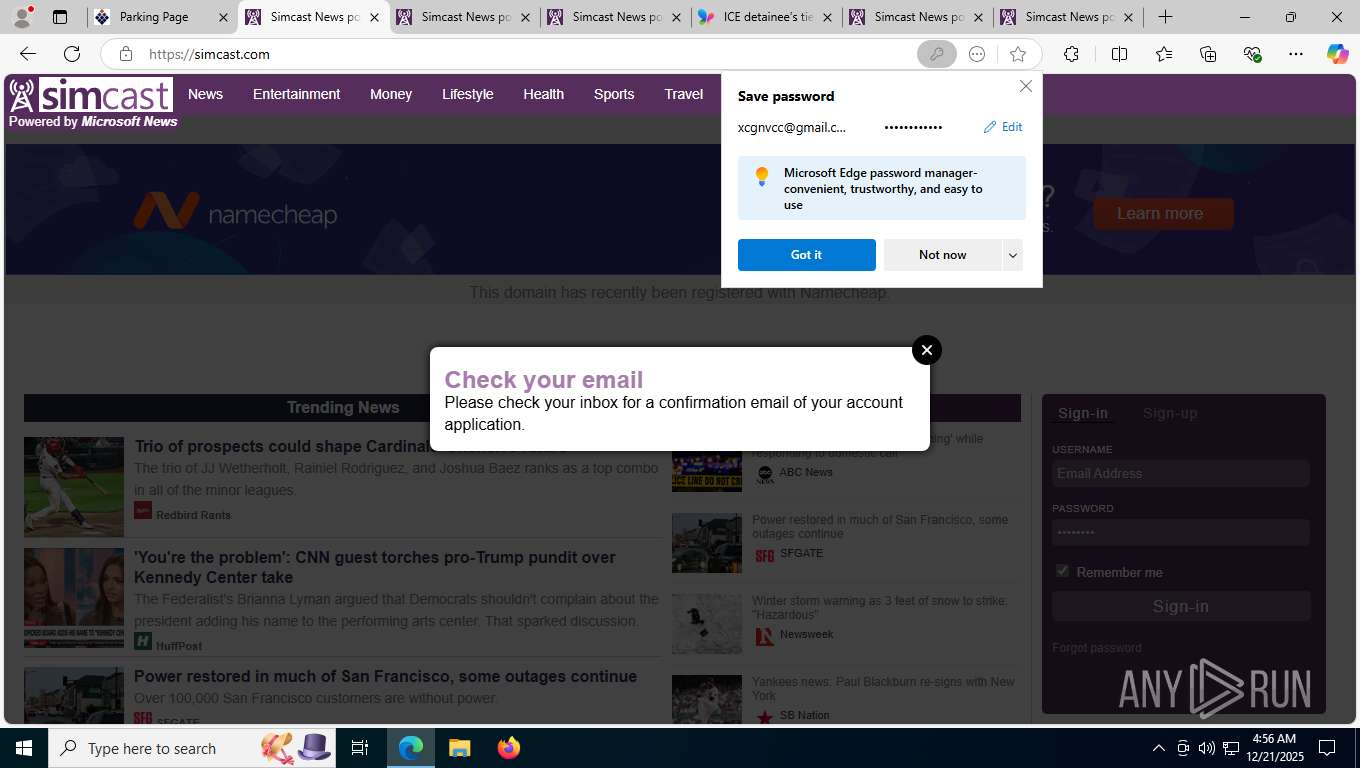Close the Parking Page tab
This screenshot has height=768, width=1360.
223,17
